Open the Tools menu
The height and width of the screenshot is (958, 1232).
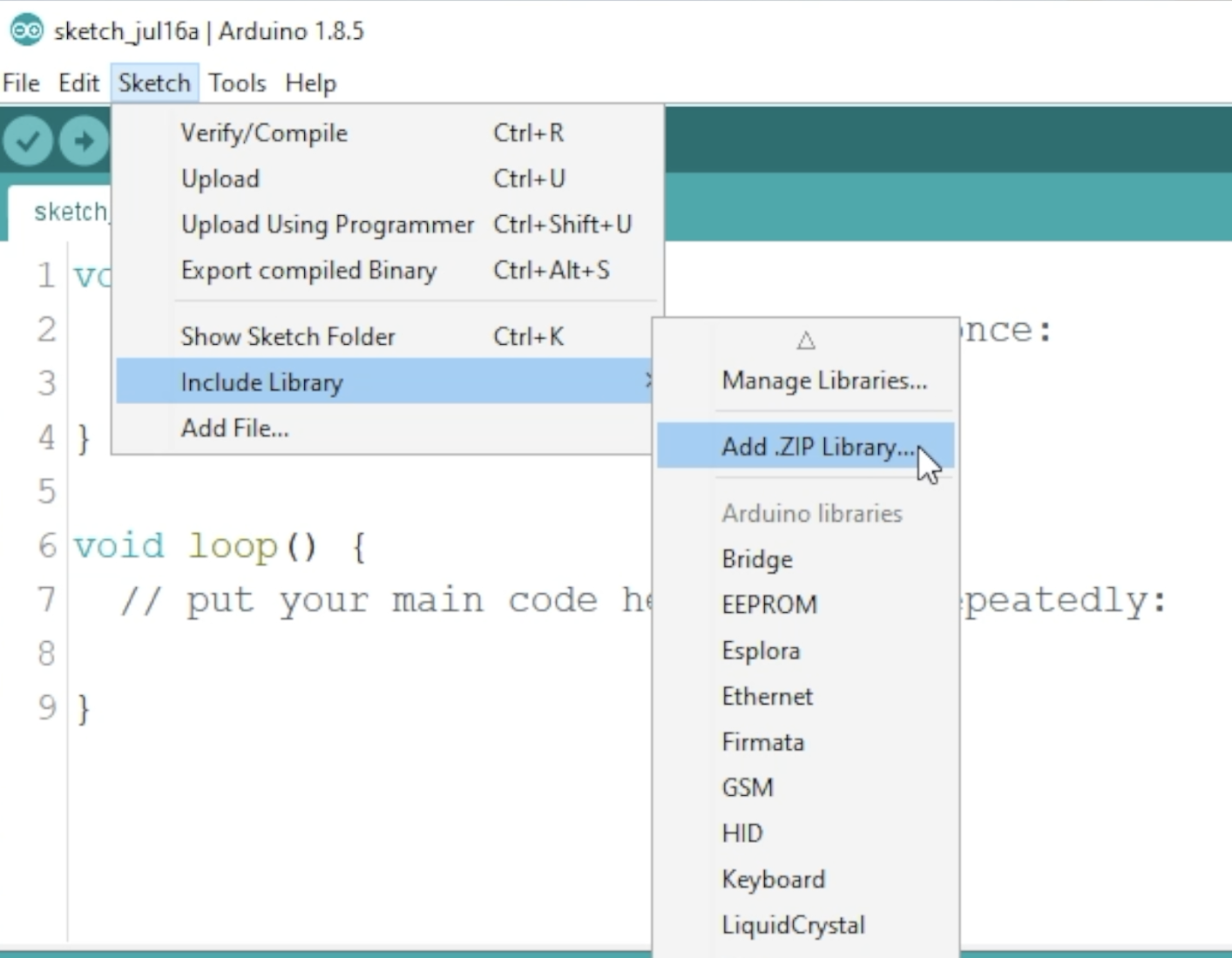pyautogui.click(x=237, y=83)
